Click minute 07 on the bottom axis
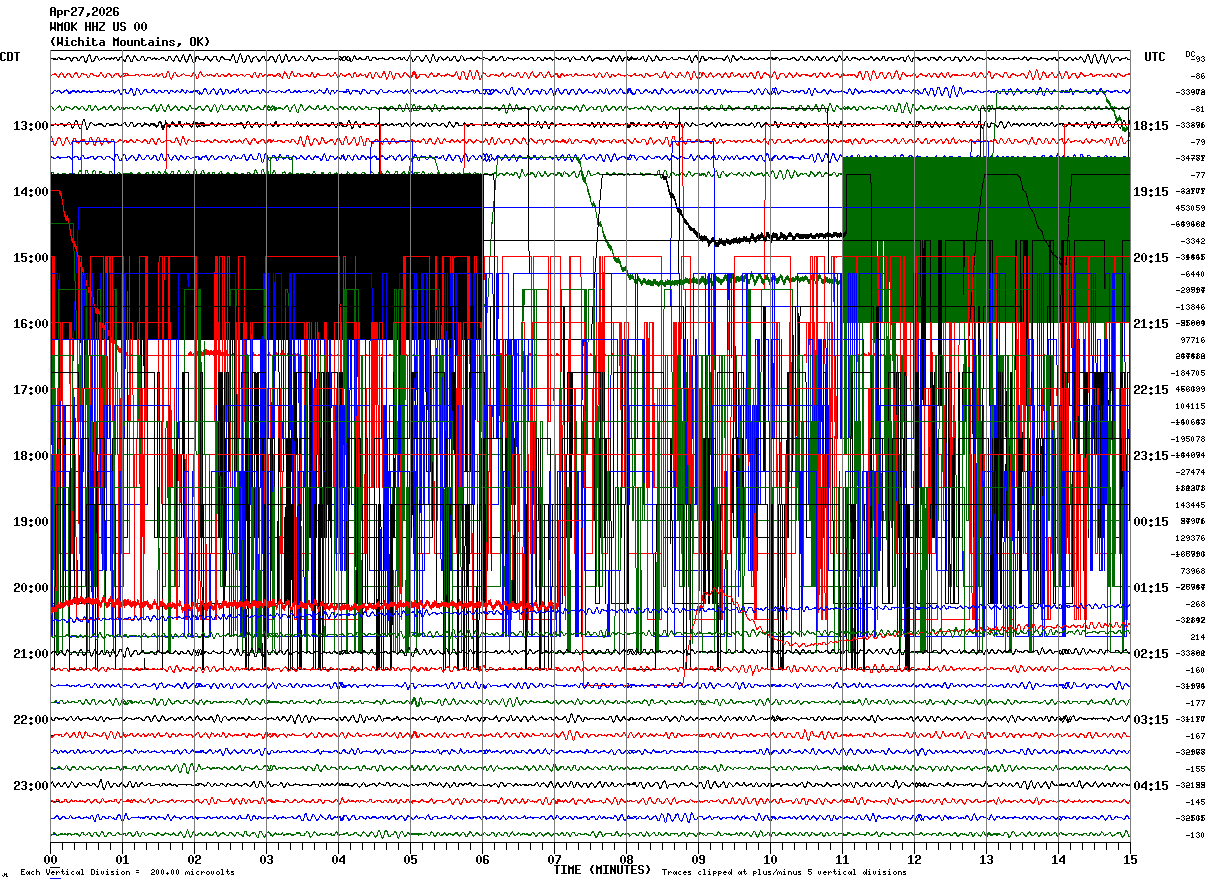The height and width of the screenshot is (886, 1210). [555, 859]
